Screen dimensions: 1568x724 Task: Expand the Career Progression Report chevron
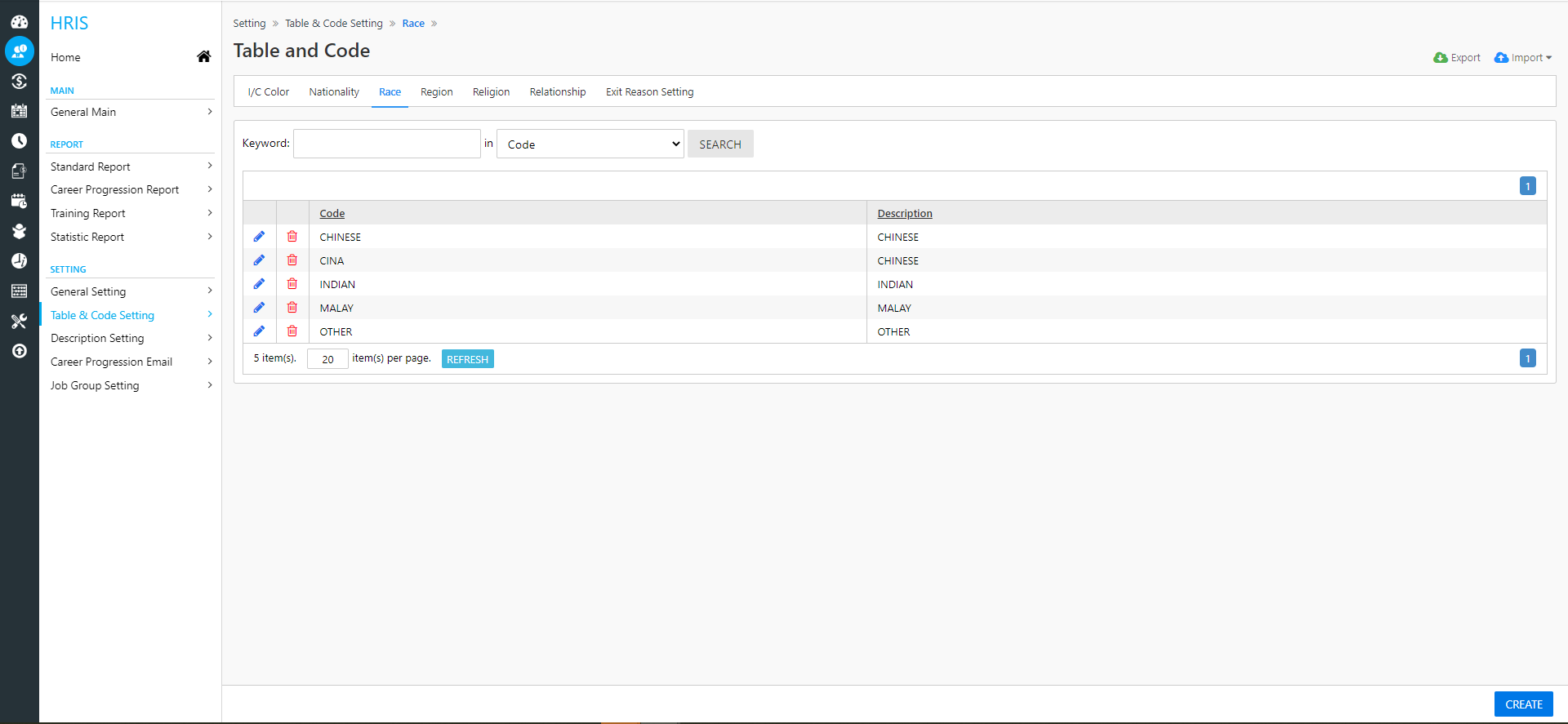pos(210,189)
